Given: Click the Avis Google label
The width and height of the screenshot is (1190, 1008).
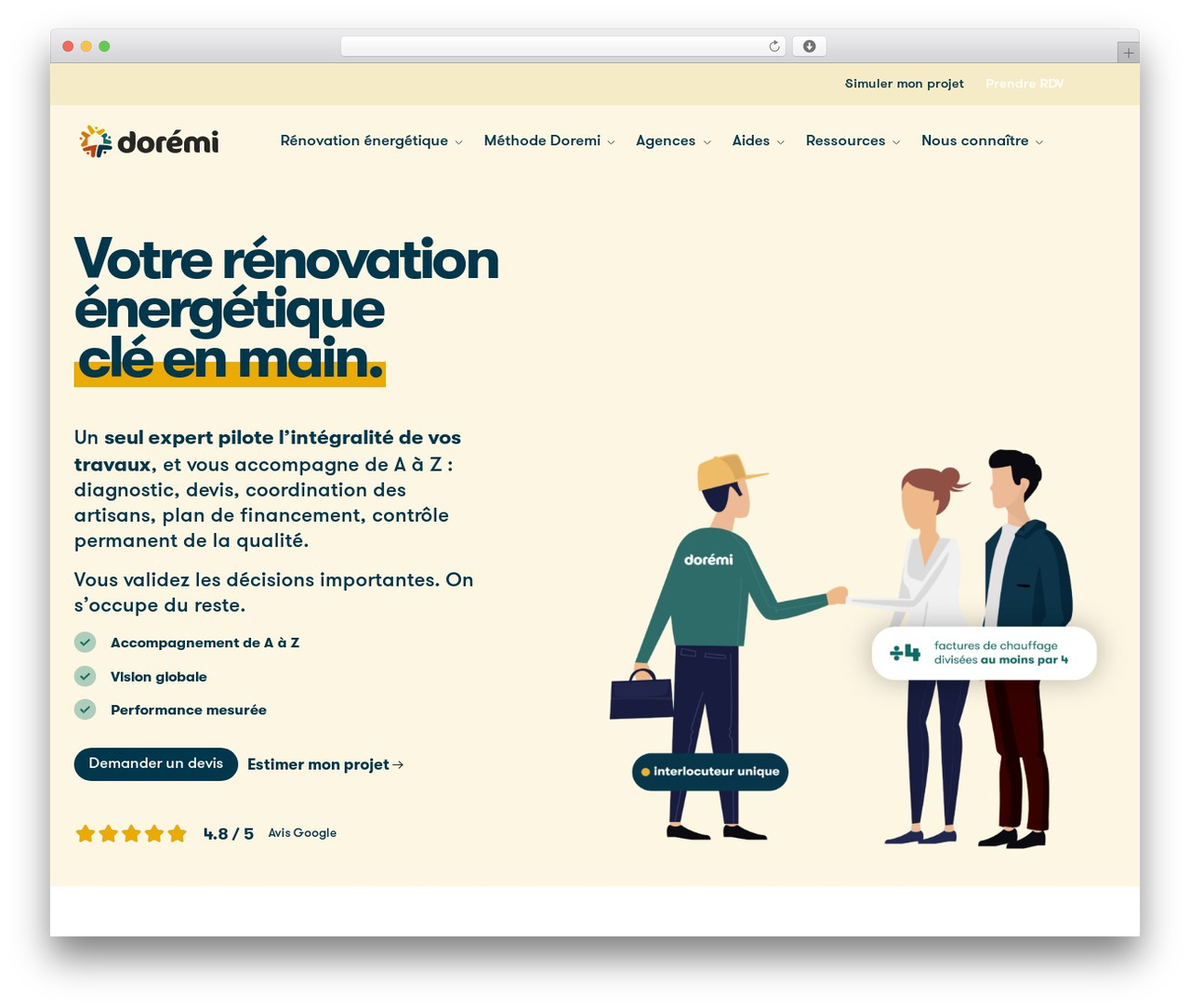Looking at the screenshot, I should coord(302,833).
